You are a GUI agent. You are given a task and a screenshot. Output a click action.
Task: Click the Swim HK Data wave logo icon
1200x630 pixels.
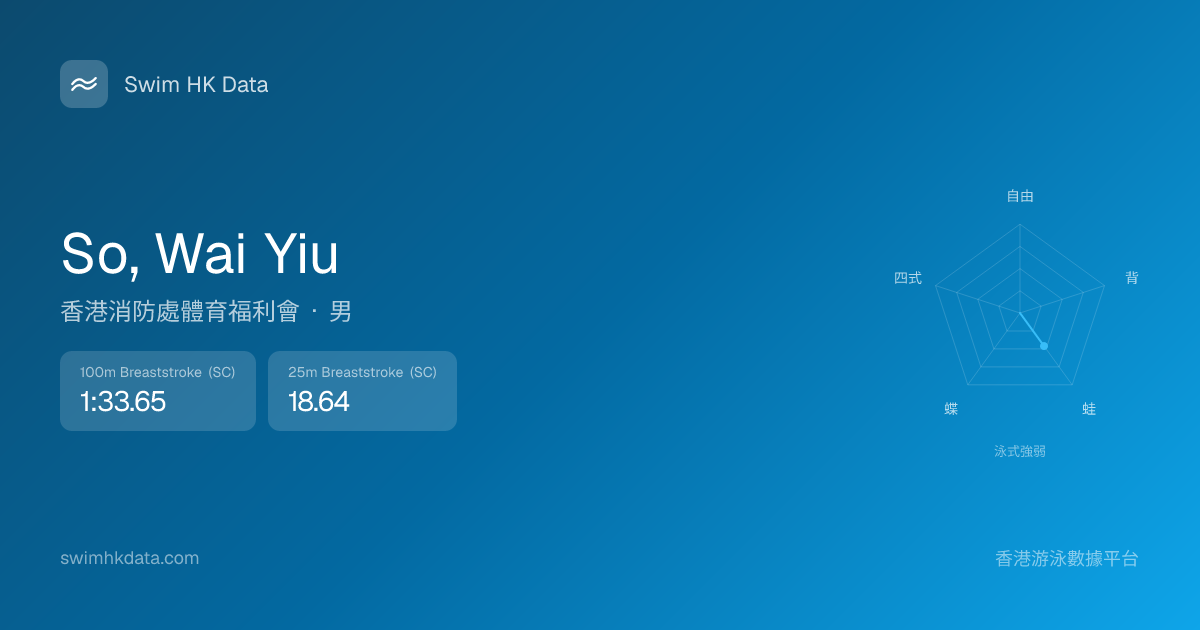(x=84, y=84)
